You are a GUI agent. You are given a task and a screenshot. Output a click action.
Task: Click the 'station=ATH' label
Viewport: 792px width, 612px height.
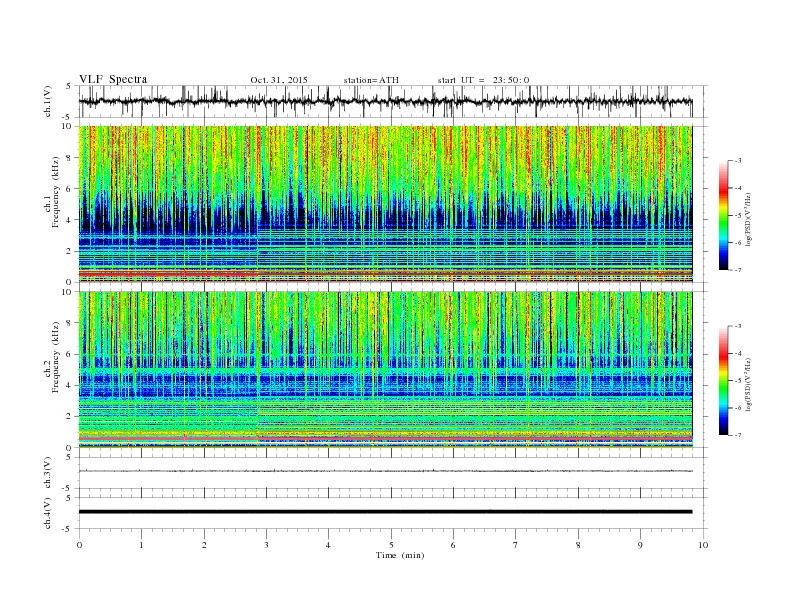[x=371, y=80]
